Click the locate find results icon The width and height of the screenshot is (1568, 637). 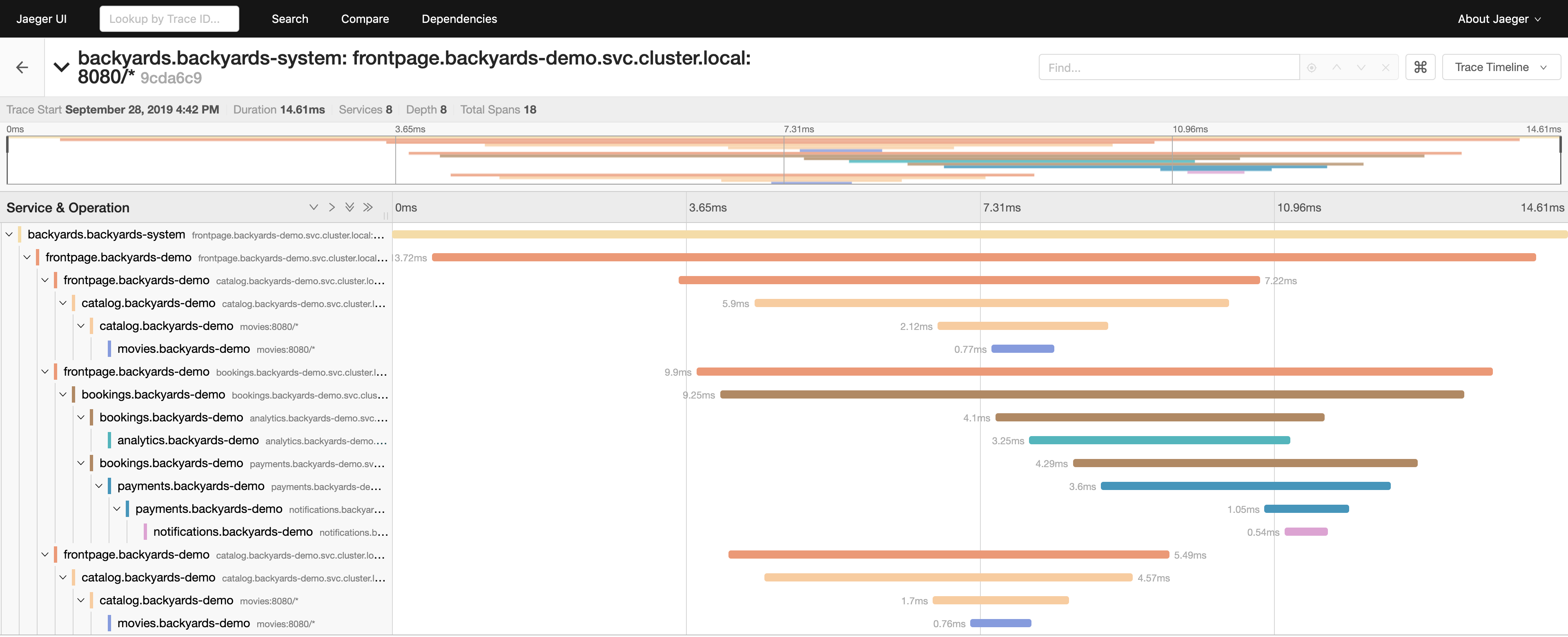coord(1312,68)
